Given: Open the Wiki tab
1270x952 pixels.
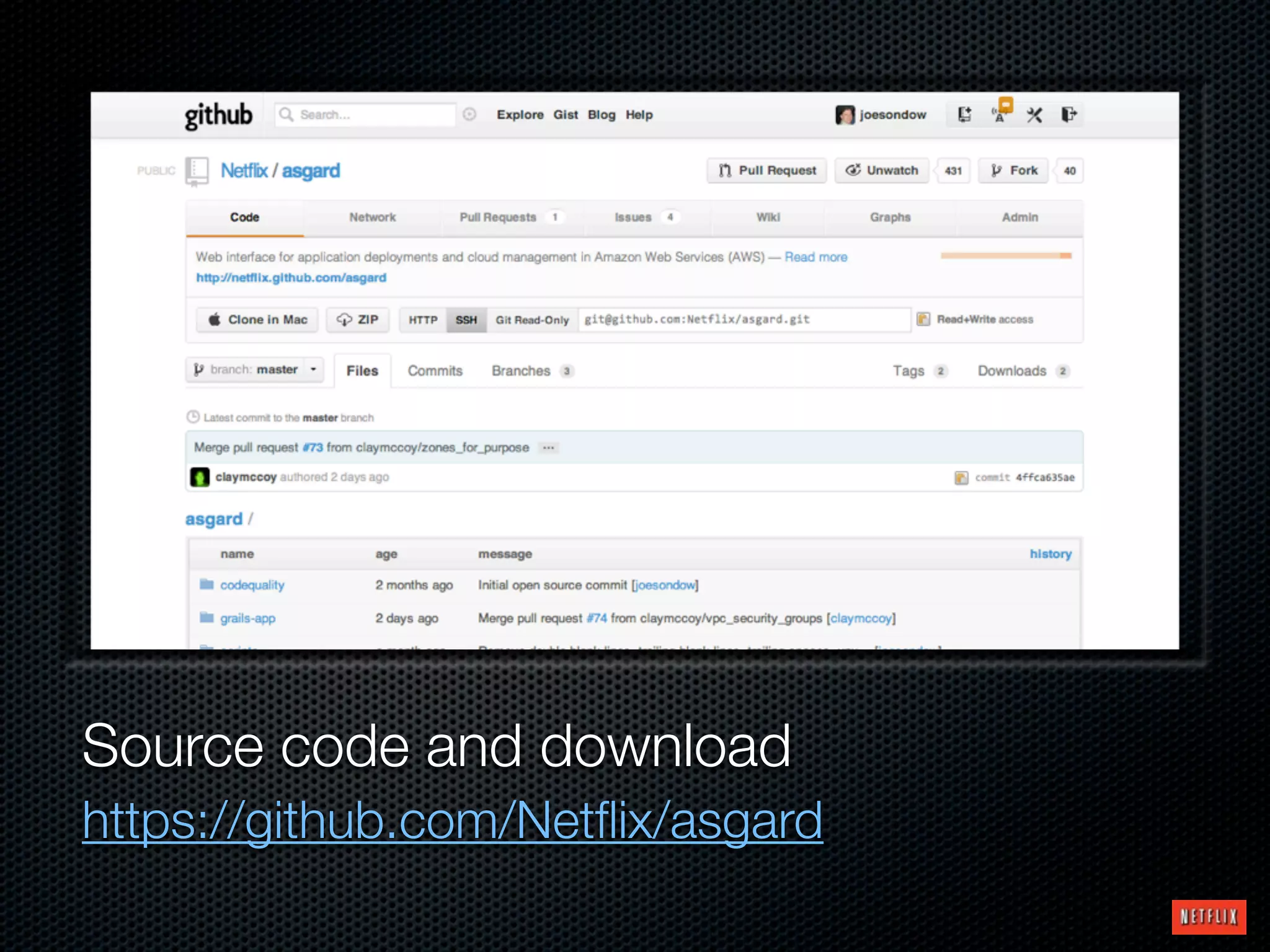Looking at the screenshot, I should click(768, 218).
